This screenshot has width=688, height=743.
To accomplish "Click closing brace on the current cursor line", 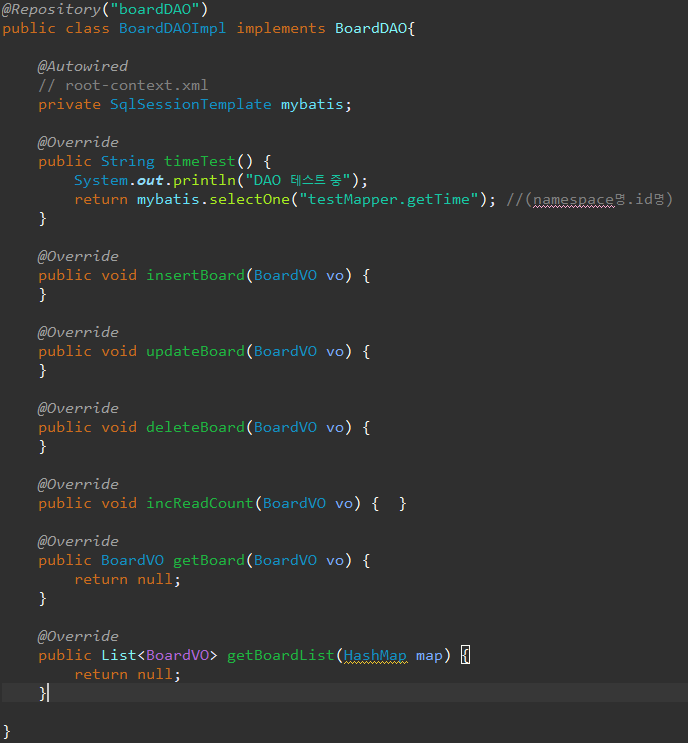I will [43, 693].
